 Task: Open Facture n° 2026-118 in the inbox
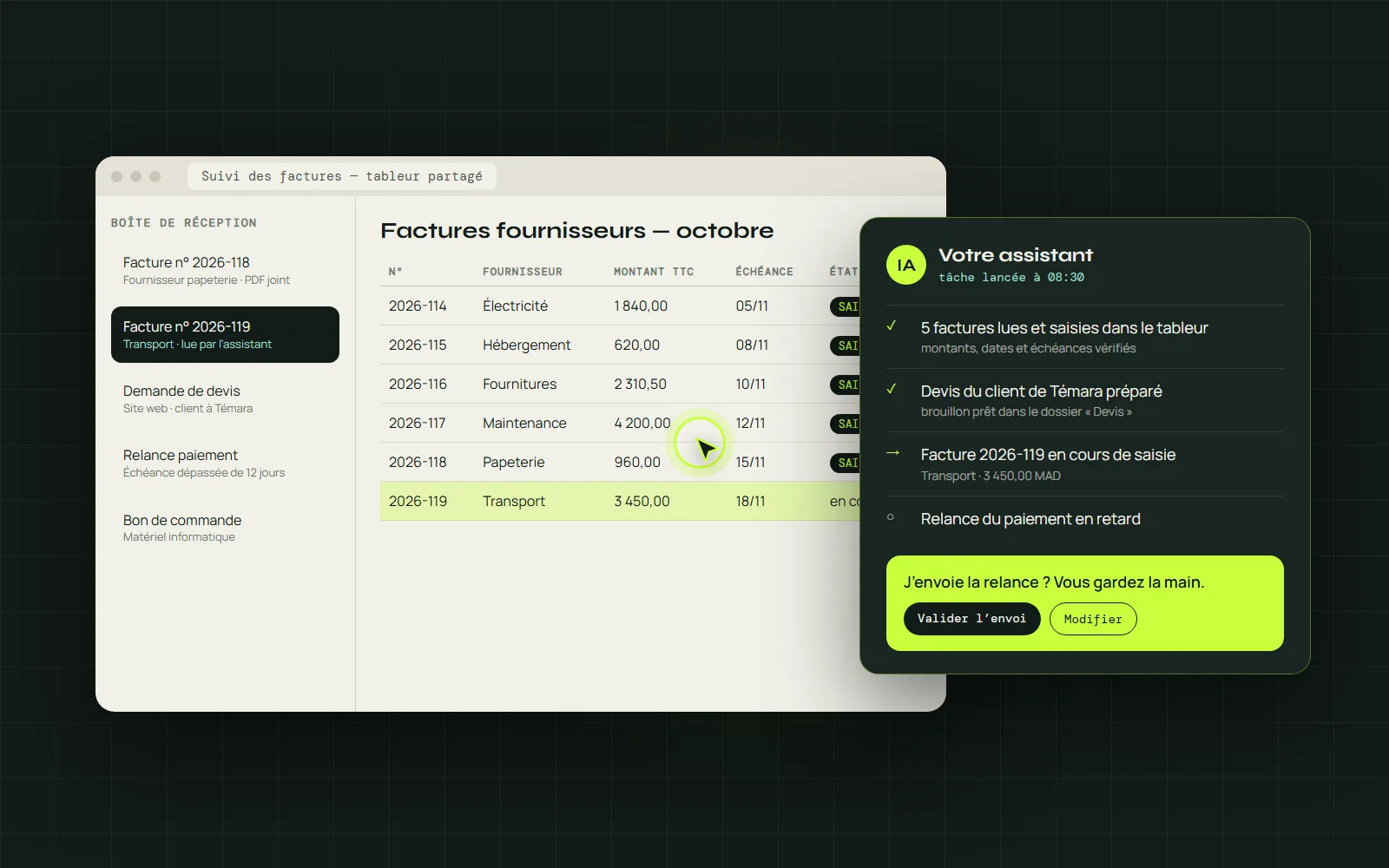[225, 270]
